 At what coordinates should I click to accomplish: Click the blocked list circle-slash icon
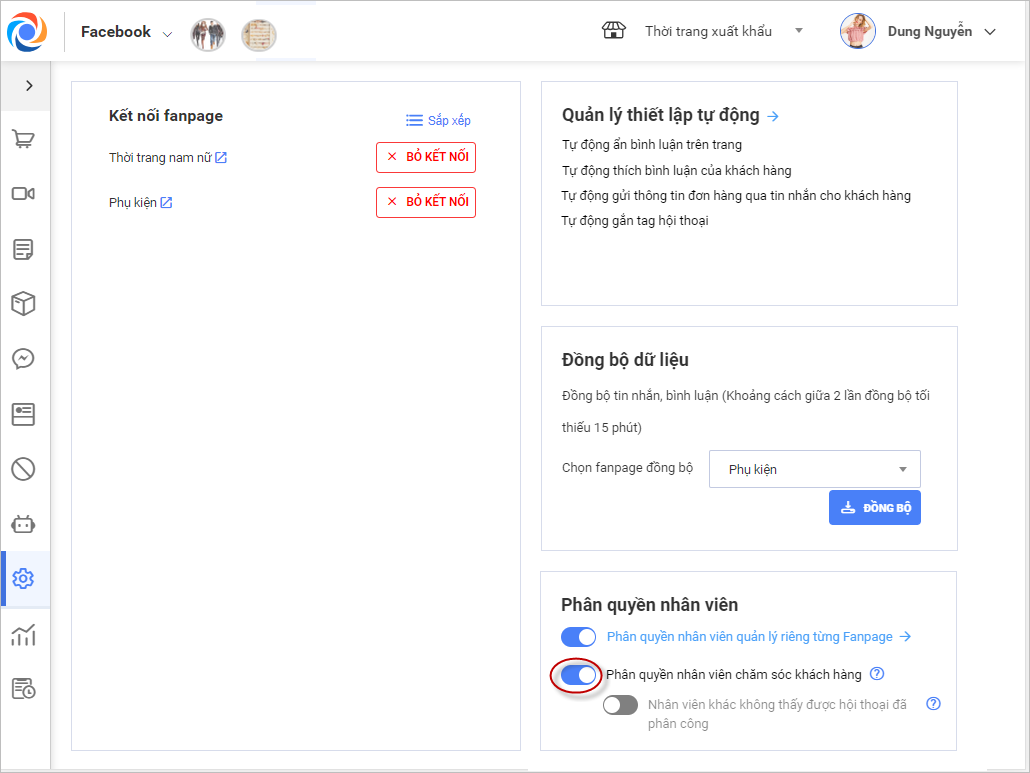(23, 468)
